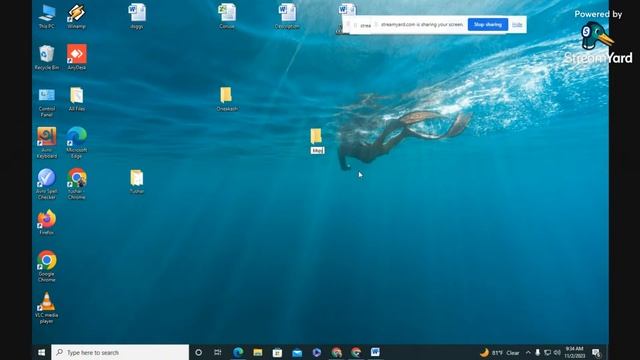Screen dimensions: 640x360
Task: Select the doggs Word document
Action: pos(137,16)
